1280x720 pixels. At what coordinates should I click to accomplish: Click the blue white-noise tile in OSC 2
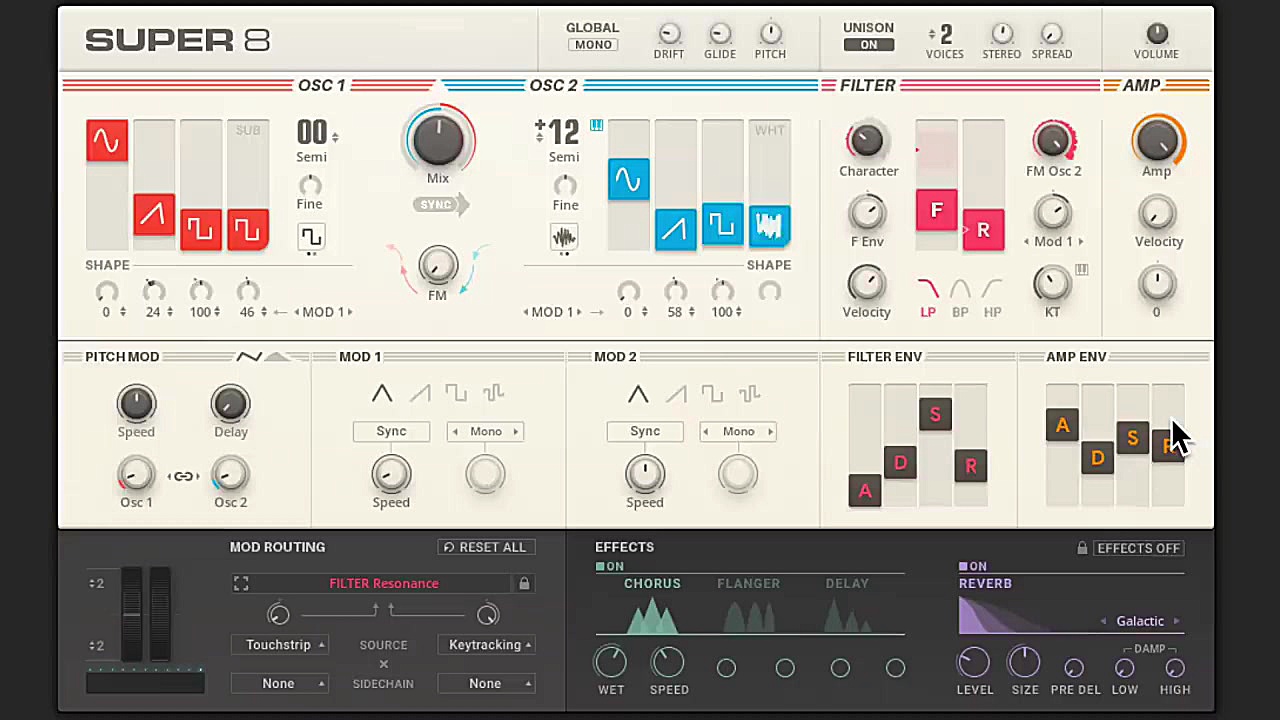pyautogui.click(x=769, y=227)
